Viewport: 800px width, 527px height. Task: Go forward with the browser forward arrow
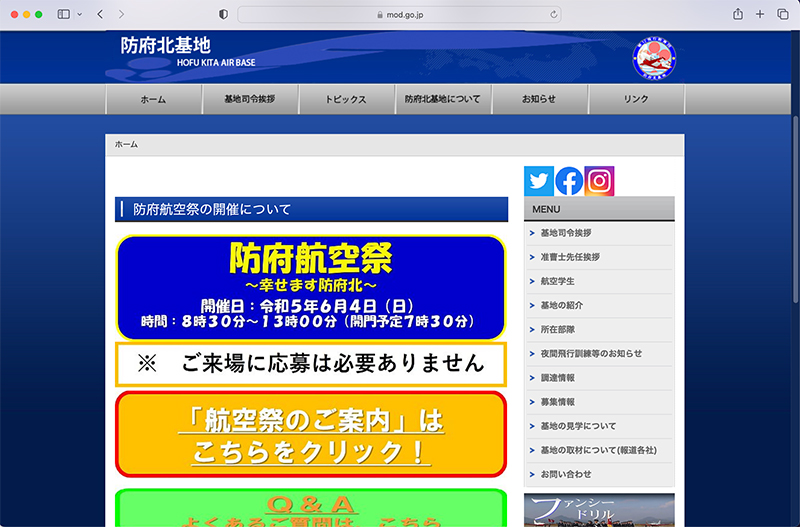pyautogui.click(x=121, y=14)
